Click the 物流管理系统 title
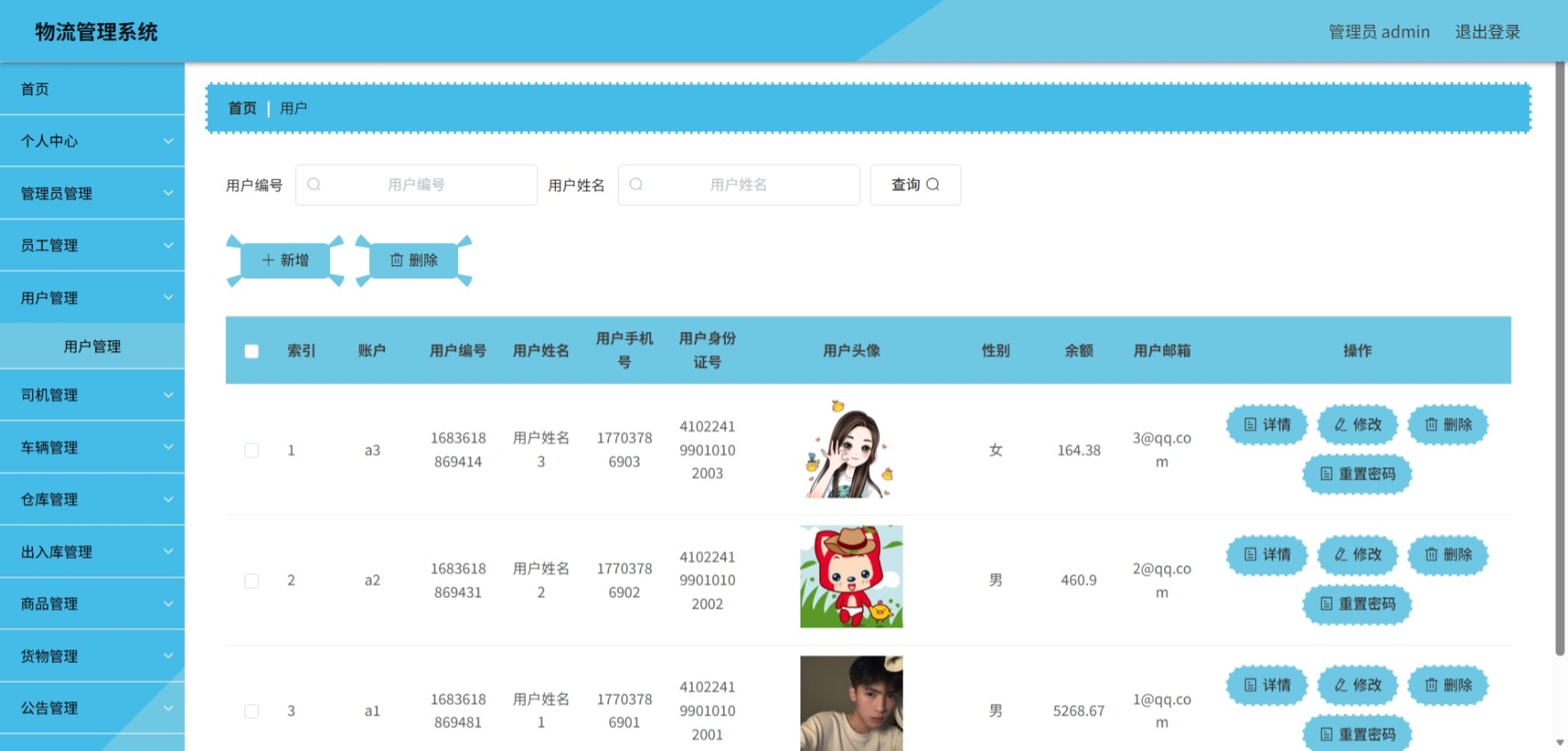1568x751 pixels. pyautogui.click(x=96, y=32)
